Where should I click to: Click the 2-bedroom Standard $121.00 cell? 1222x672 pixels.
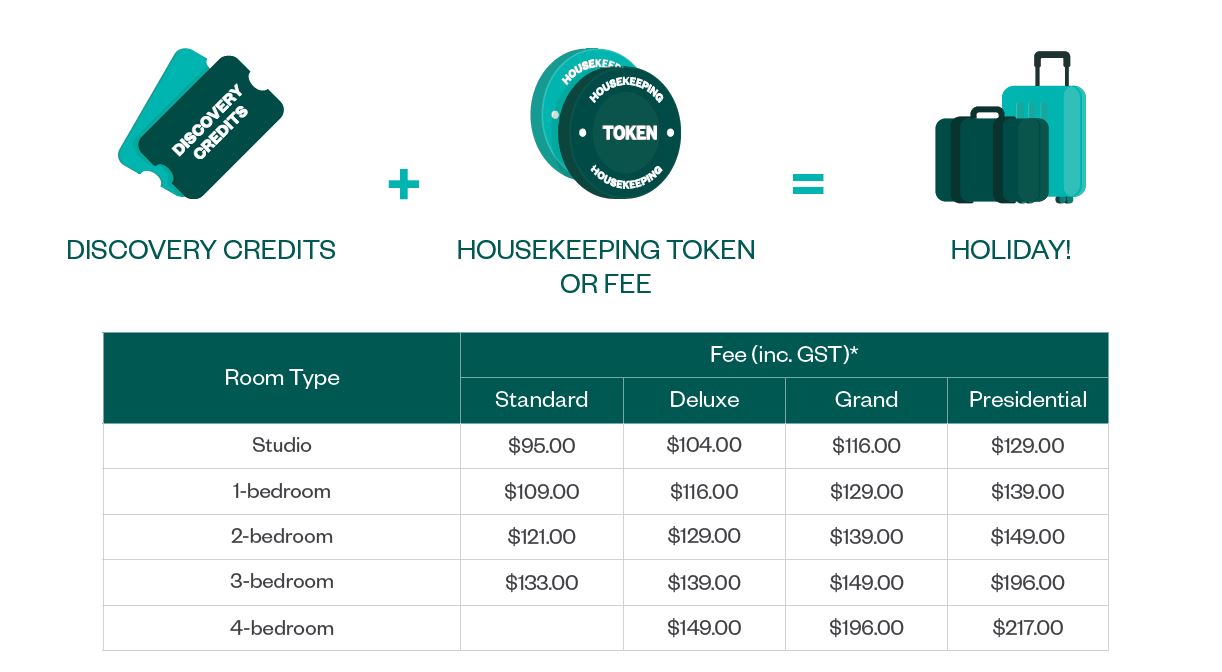pyautogui.click(x=541, y=537)
